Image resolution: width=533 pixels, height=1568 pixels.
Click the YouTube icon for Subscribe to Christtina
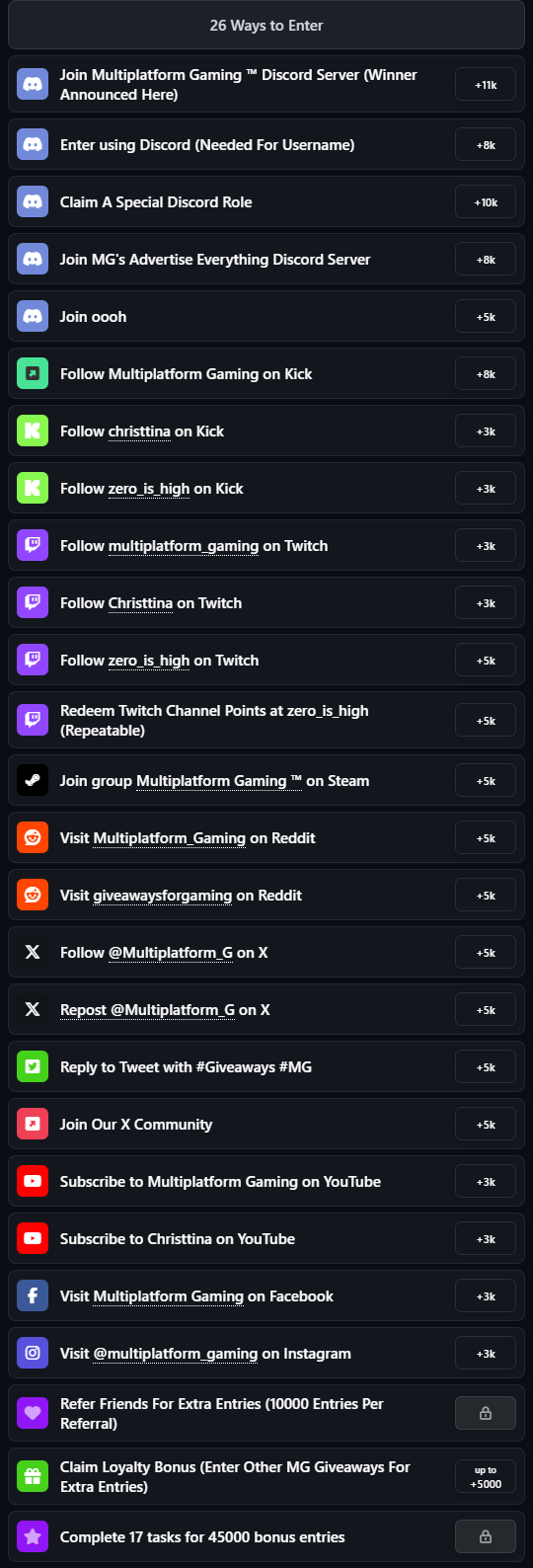click(x=33, y=1239)
